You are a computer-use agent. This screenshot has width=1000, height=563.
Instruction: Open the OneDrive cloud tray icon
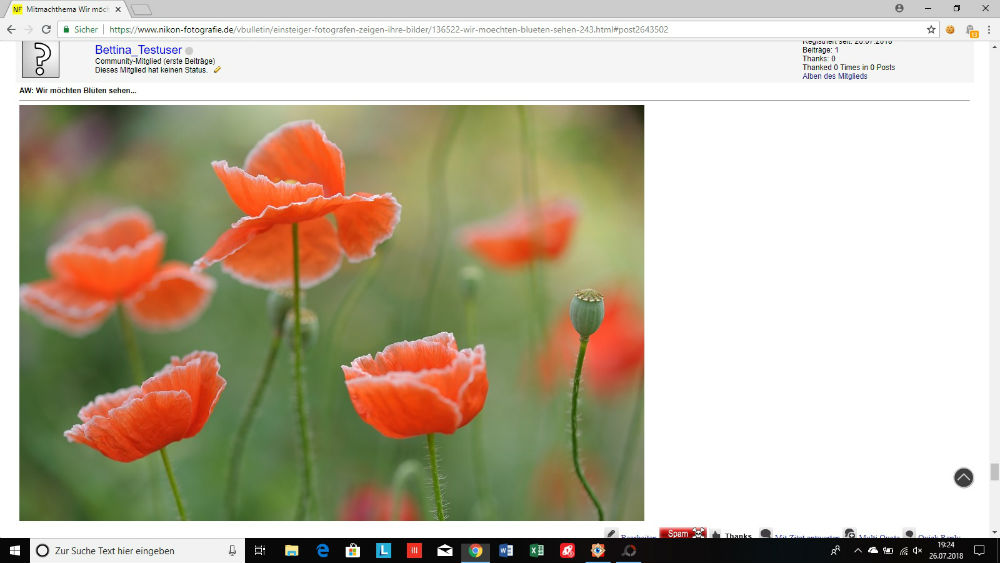coord(872,550)
